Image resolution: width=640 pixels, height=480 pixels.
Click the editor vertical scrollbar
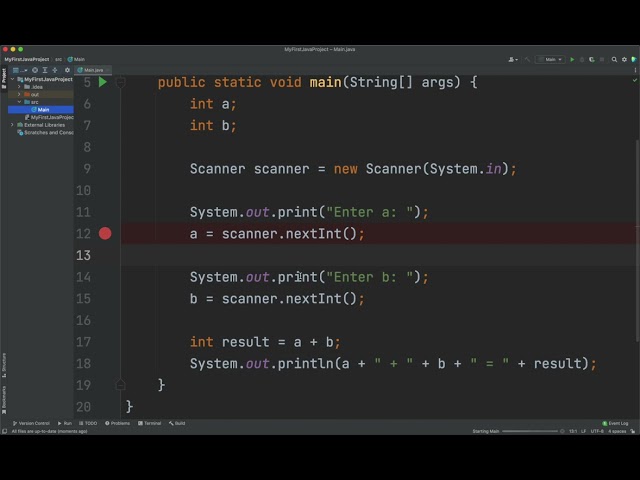tap(637, 241)
